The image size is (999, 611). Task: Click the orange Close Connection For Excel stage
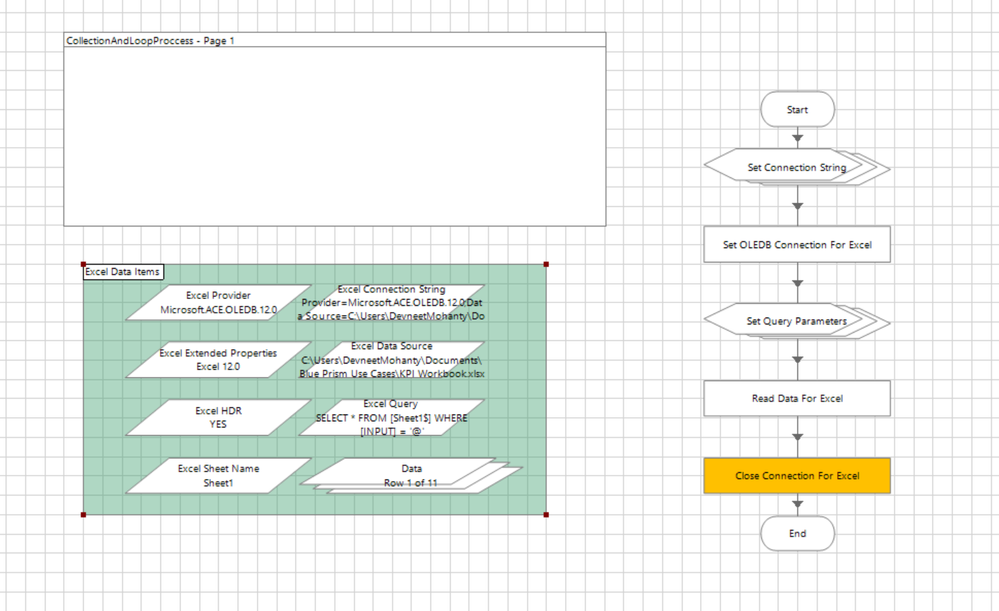[796, 476]
